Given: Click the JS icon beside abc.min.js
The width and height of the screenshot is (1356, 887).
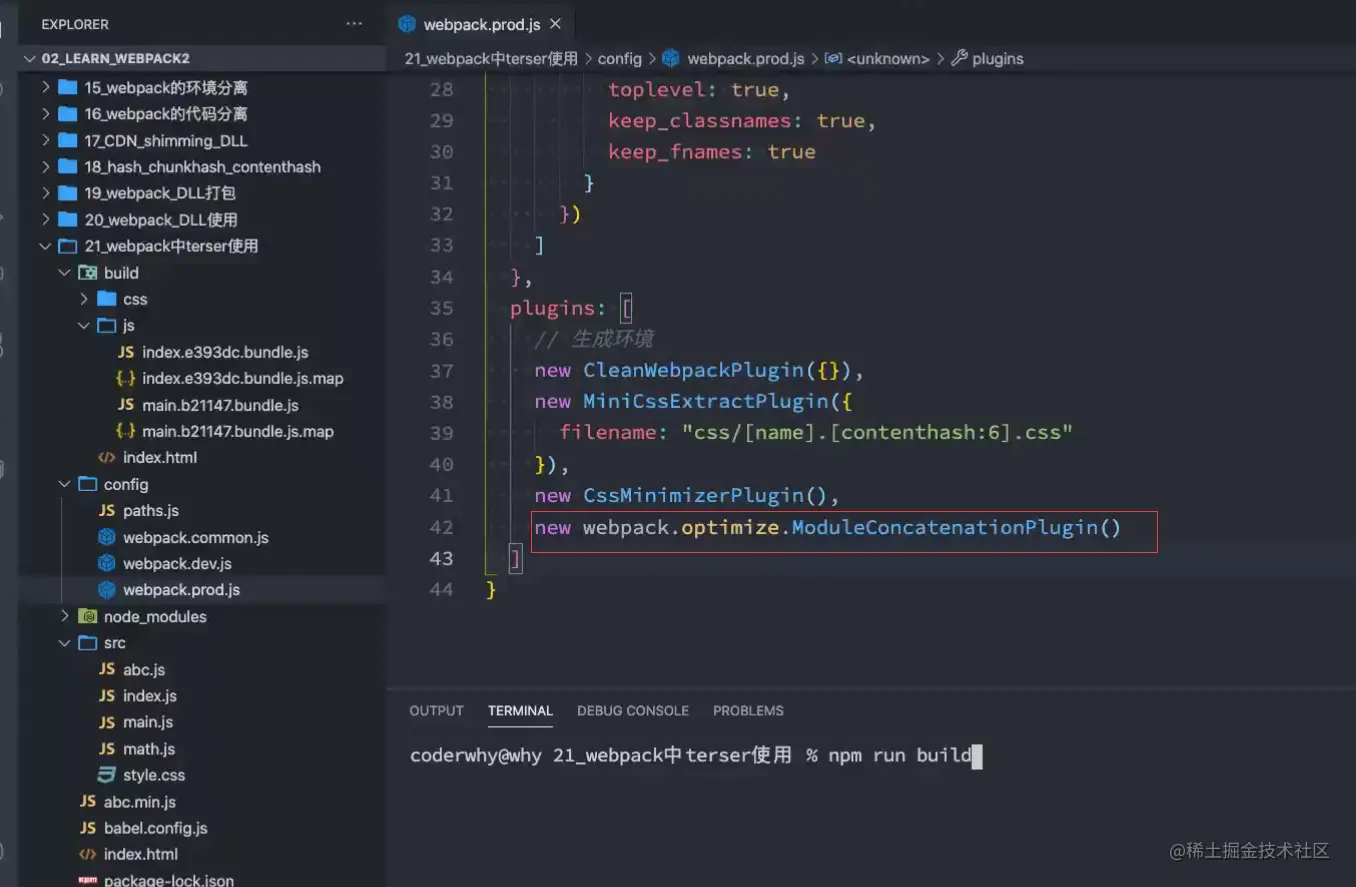Looking at the screenshot, I should click(88, 801).
